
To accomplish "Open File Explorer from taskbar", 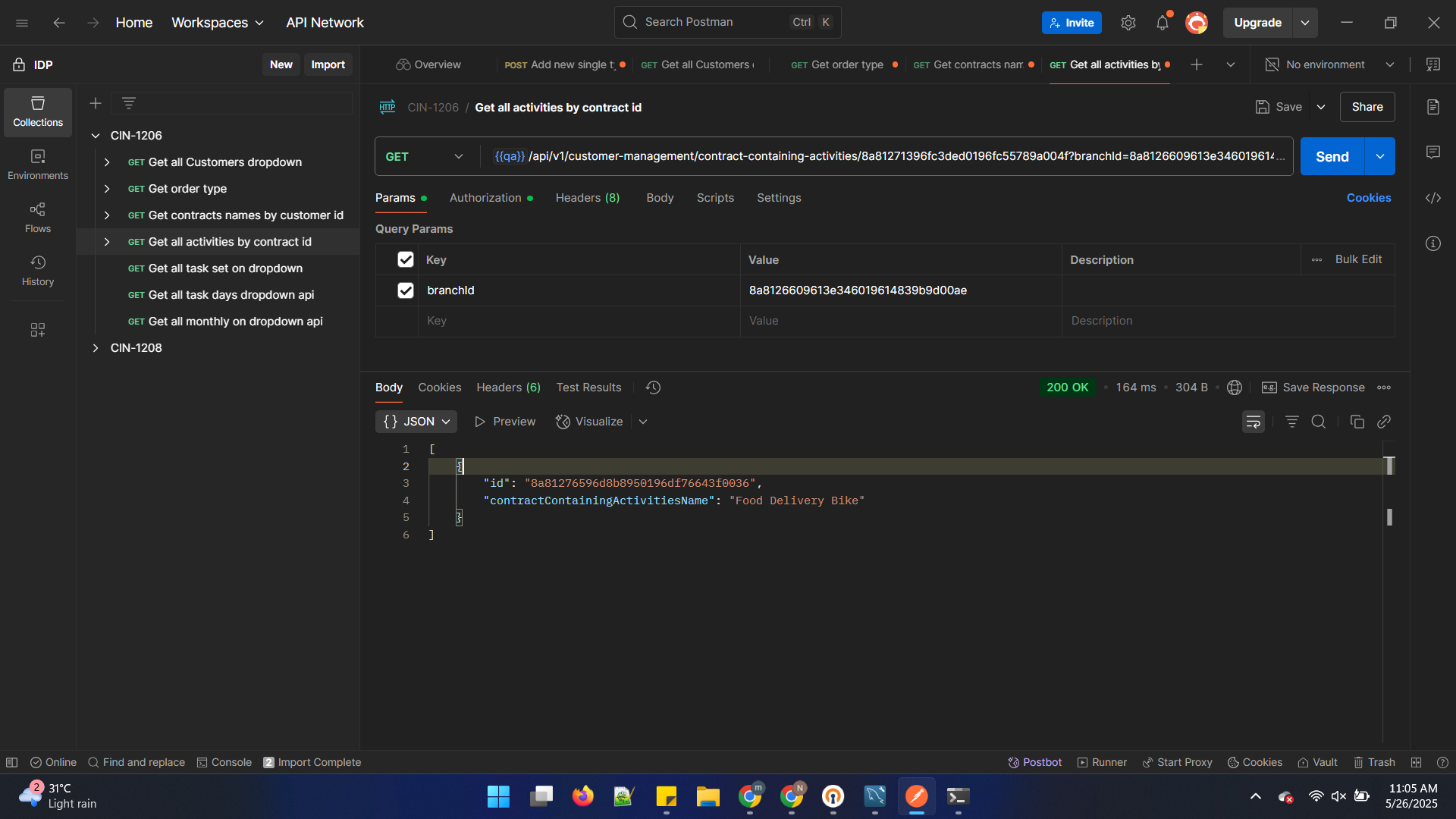I will click(708, 796).
